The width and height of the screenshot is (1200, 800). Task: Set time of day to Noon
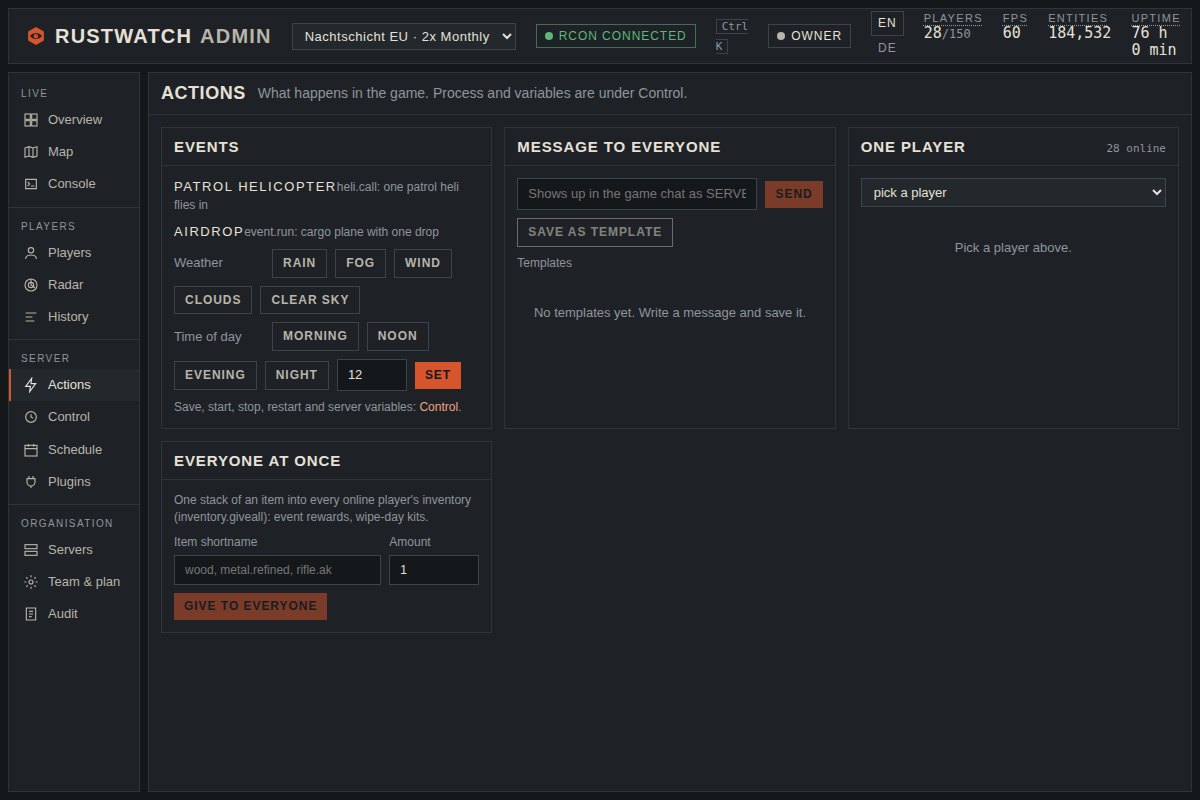pos(398,336)
